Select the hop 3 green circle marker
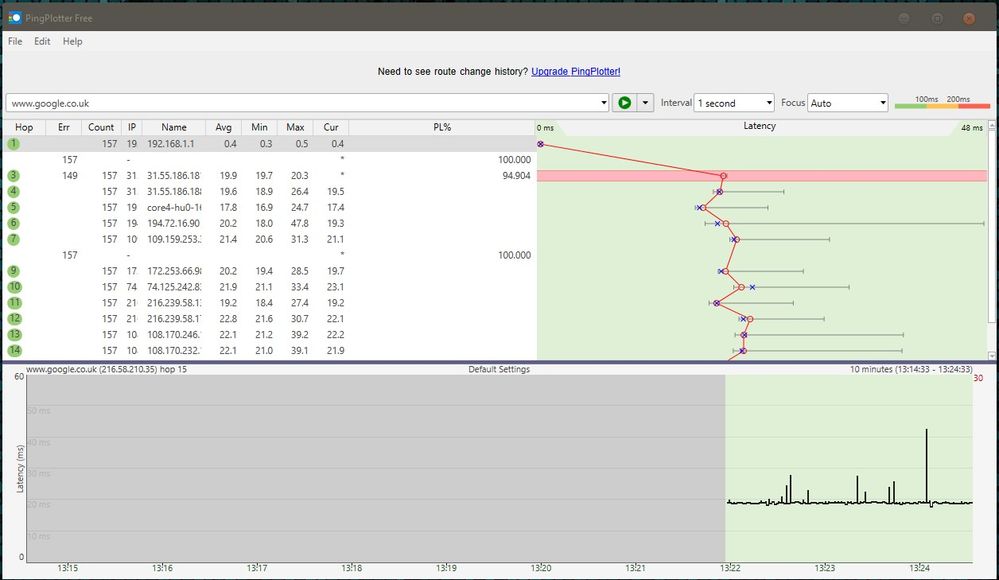999x580 pixels. pyautogui.click(x=13, y=176)
